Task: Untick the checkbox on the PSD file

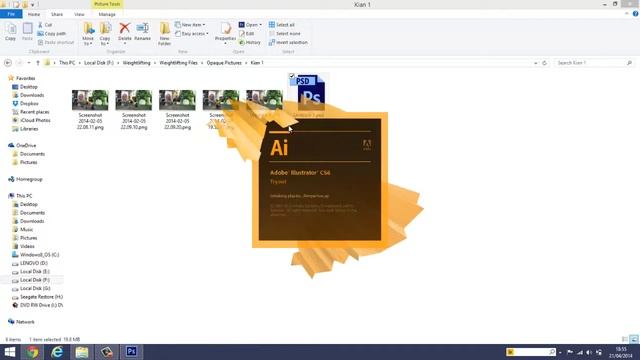Action: tap(291, 76)
